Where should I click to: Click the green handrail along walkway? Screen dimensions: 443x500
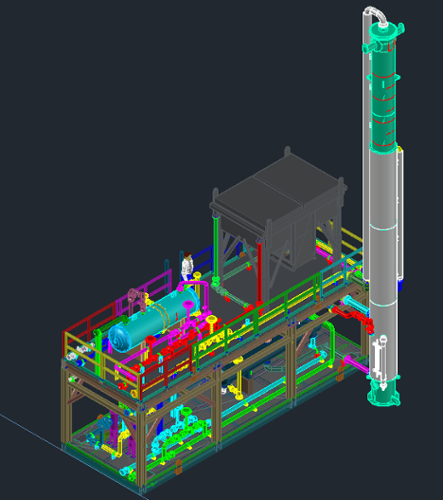click(253, 320)
